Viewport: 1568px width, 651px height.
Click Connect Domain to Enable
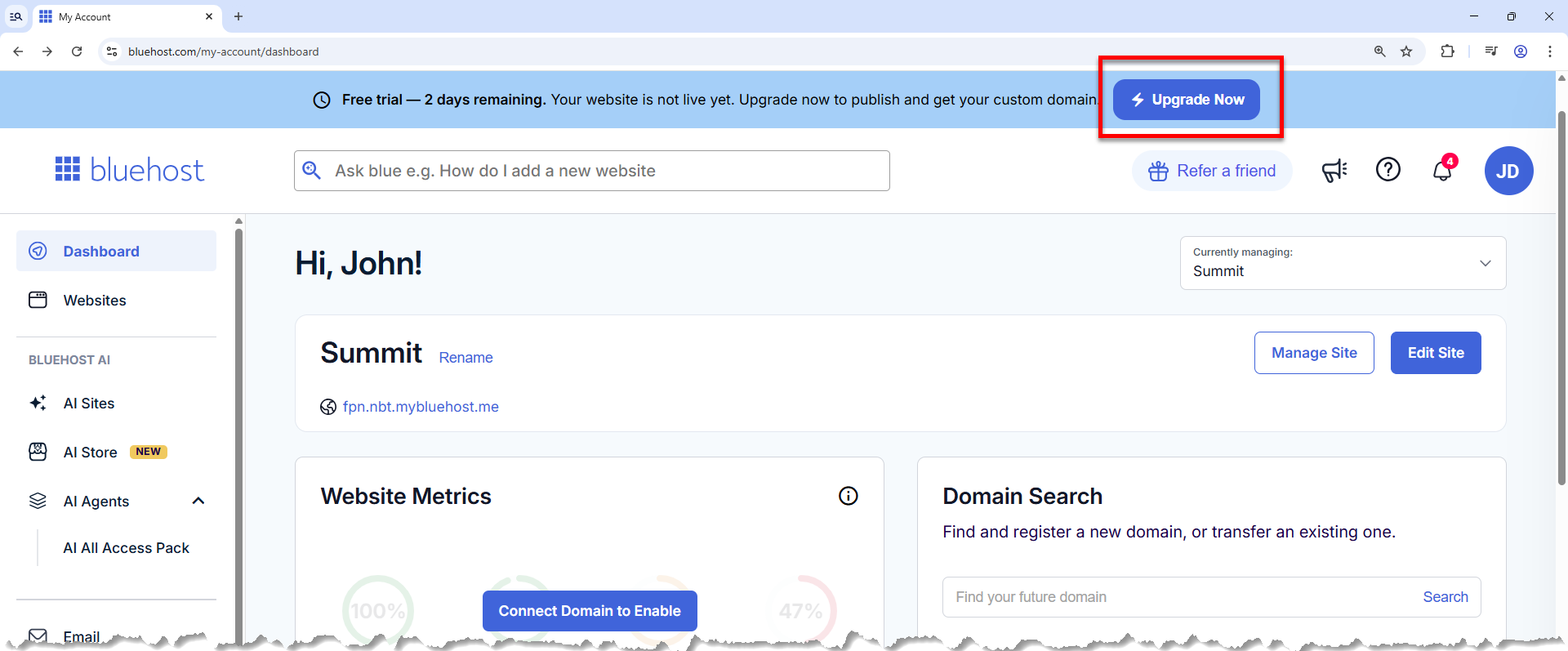coord(590,611)
